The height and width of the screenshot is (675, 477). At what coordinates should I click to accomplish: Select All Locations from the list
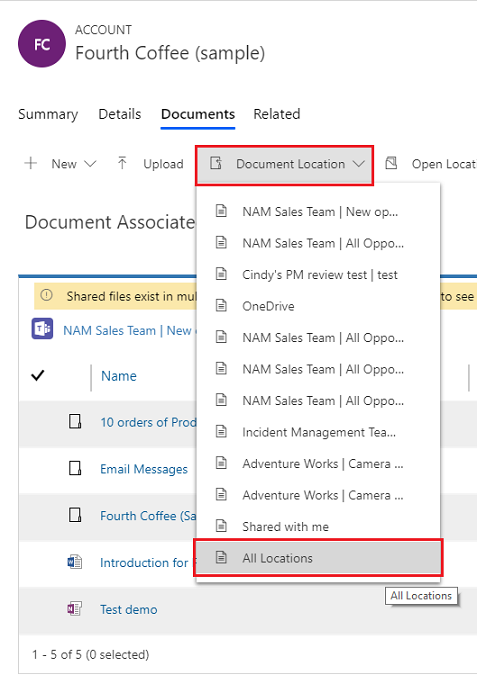pyautogui.click(x=318, y=558)
